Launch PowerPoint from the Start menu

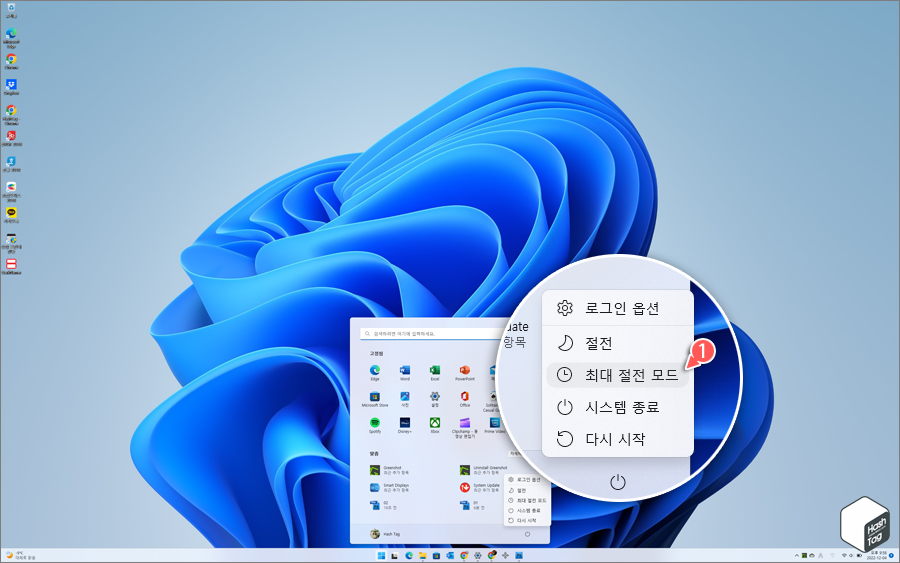464,372
